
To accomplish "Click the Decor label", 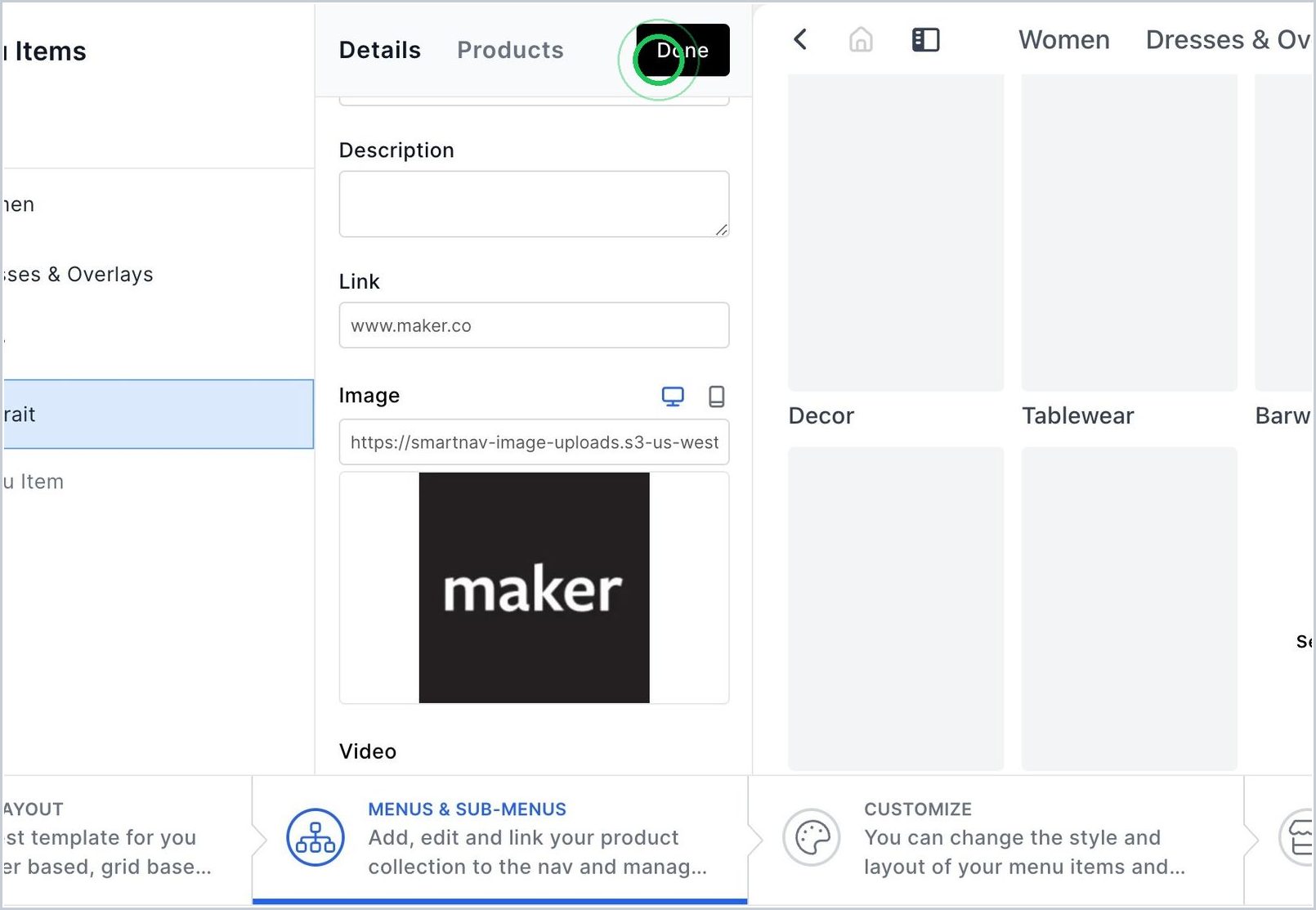I will point(821,415).
